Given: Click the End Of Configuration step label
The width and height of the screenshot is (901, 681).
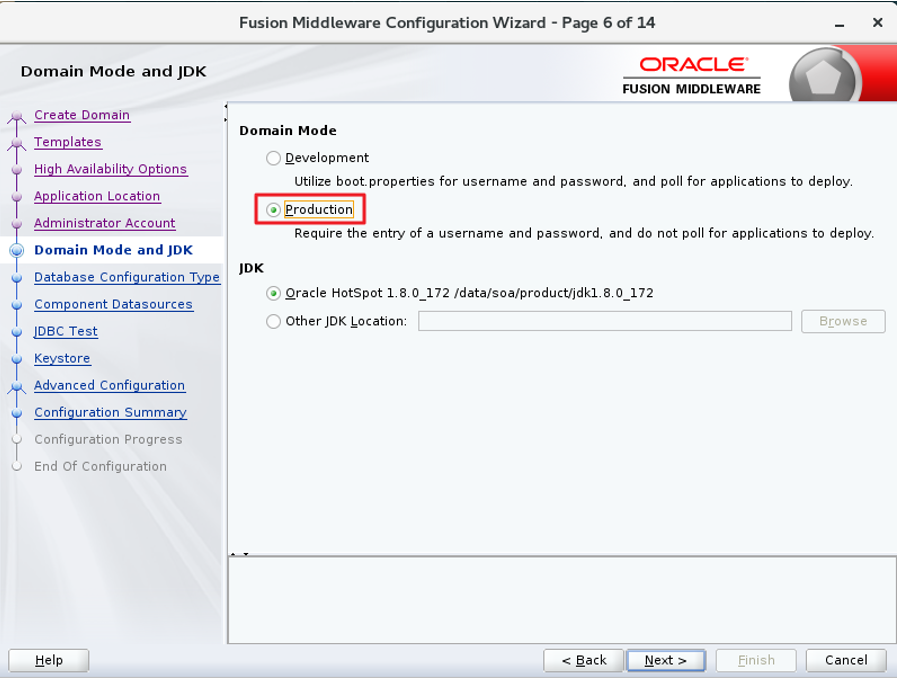Looking at the screenshot, I should (101, 466).
